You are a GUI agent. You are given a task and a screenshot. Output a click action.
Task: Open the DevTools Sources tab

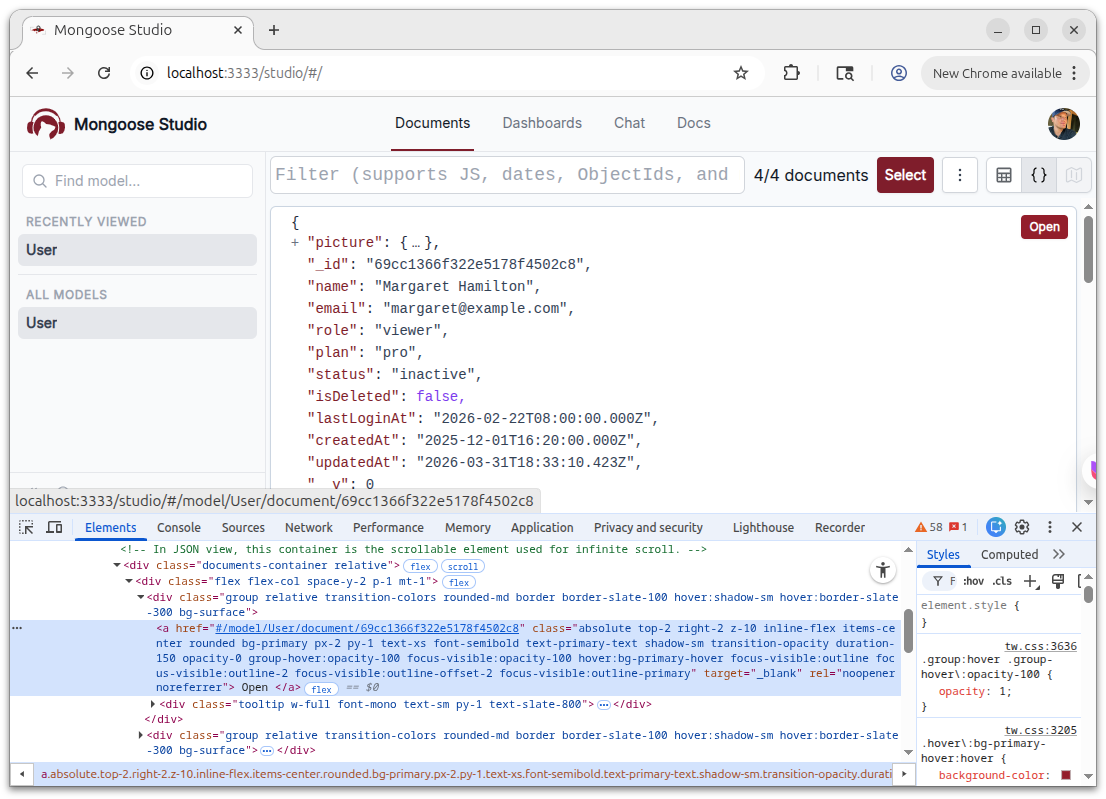coord(243,527)
